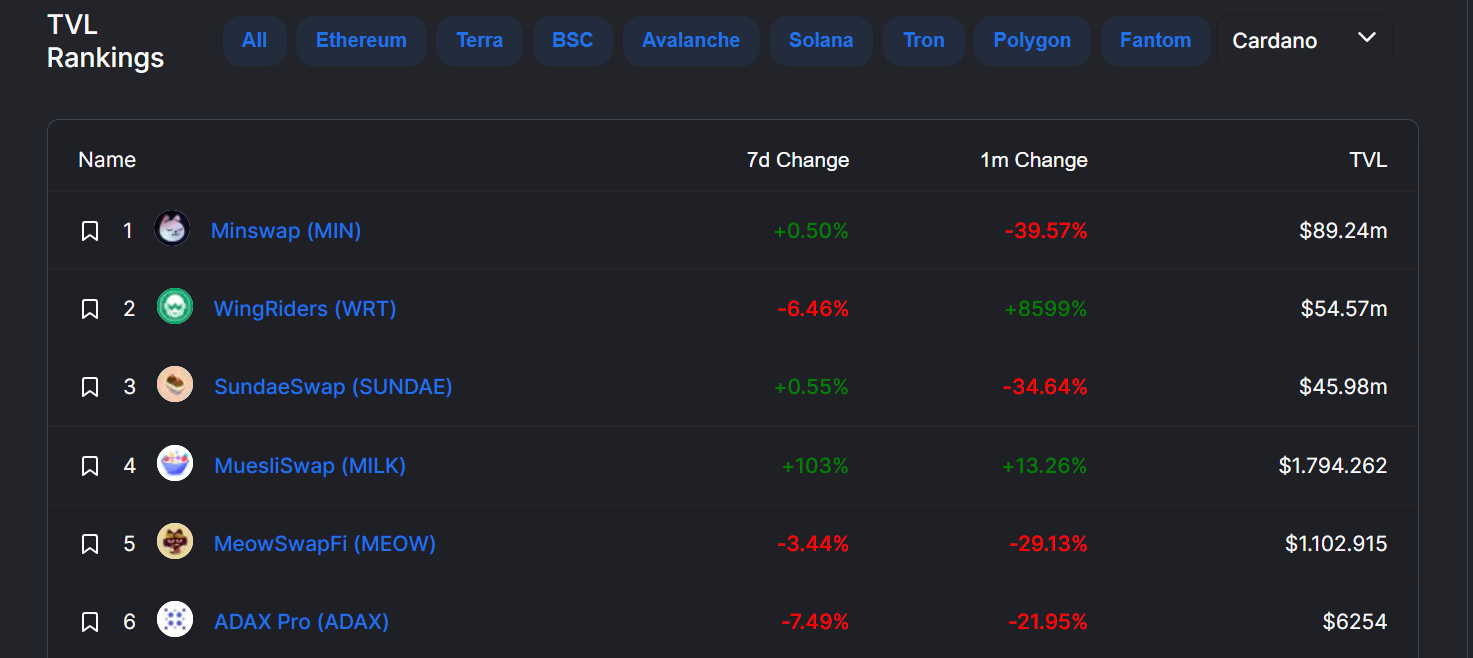The image size is (1473, 658).
Task: Filter rankings by Solana
Action: point(821,41)
